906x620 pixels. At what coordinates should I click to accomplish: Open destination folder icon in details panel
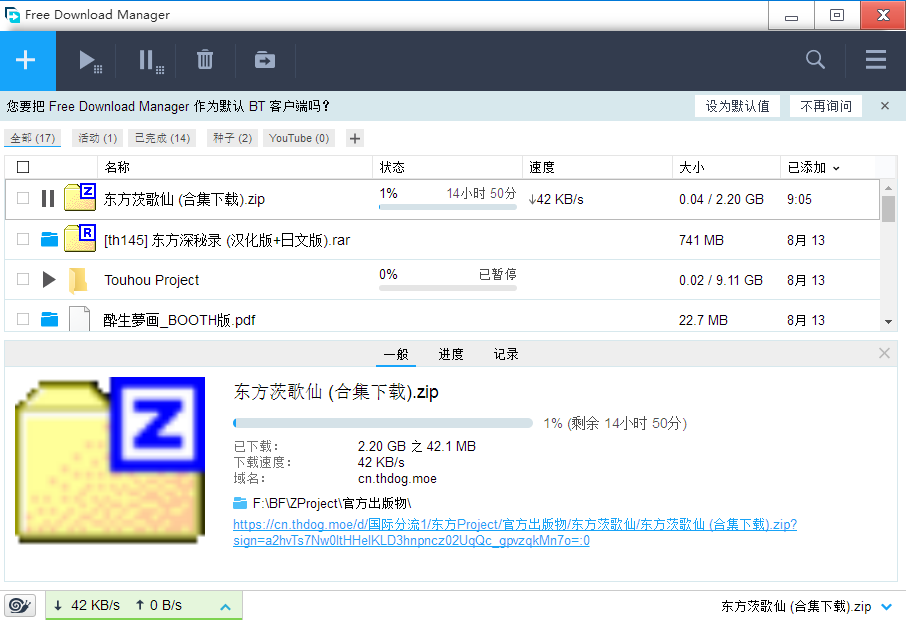pyautogui.click(x=240, y=503)
